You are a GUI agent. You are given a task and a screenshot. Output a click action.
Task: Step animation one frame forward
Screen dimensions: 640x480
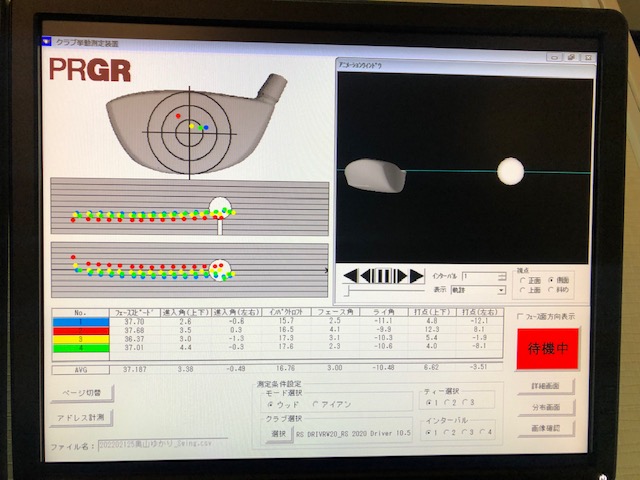click(x=401, y=276)
